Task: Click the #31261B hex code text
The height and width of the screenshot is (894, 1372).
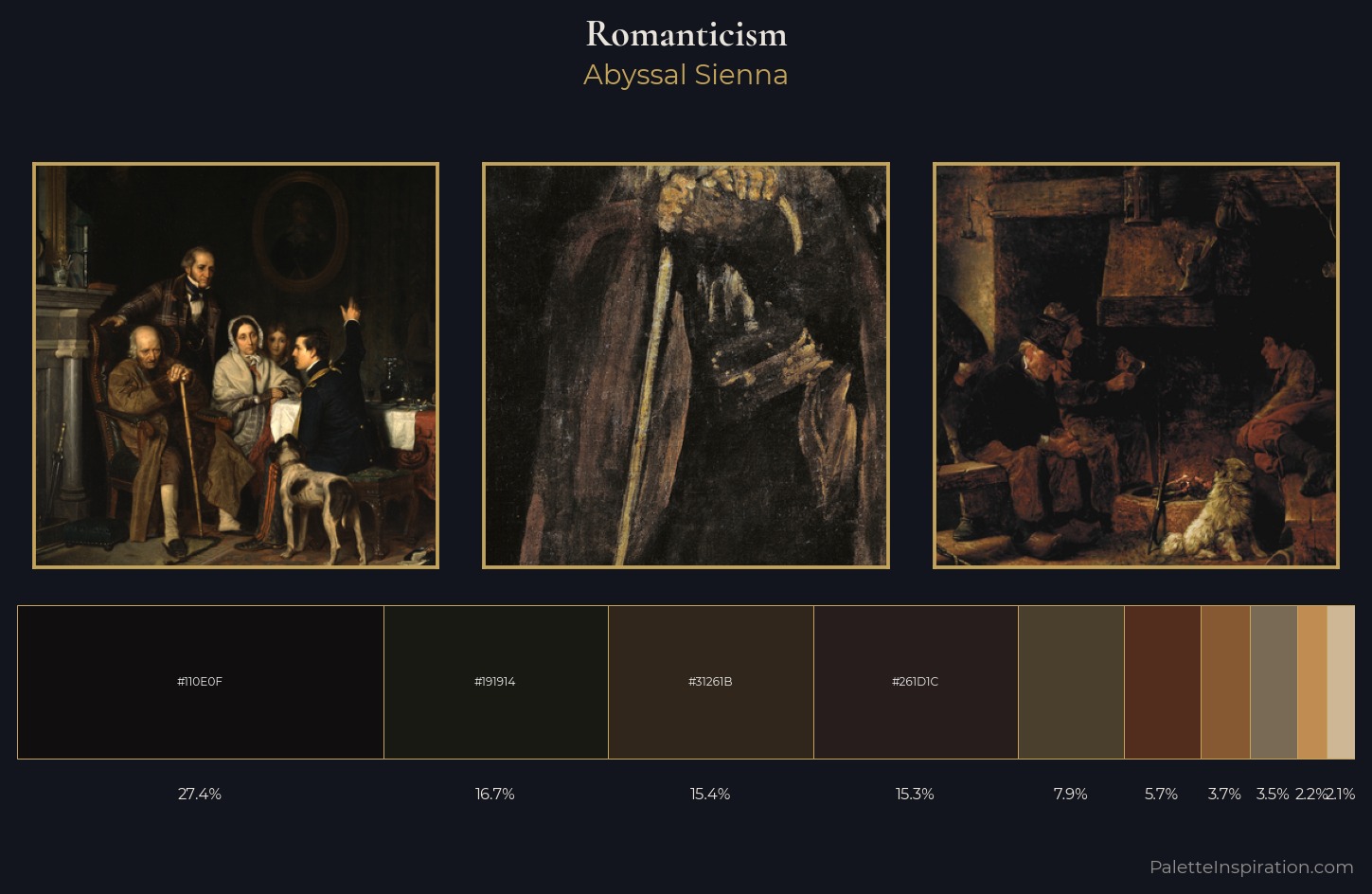Action: point(710,682)
